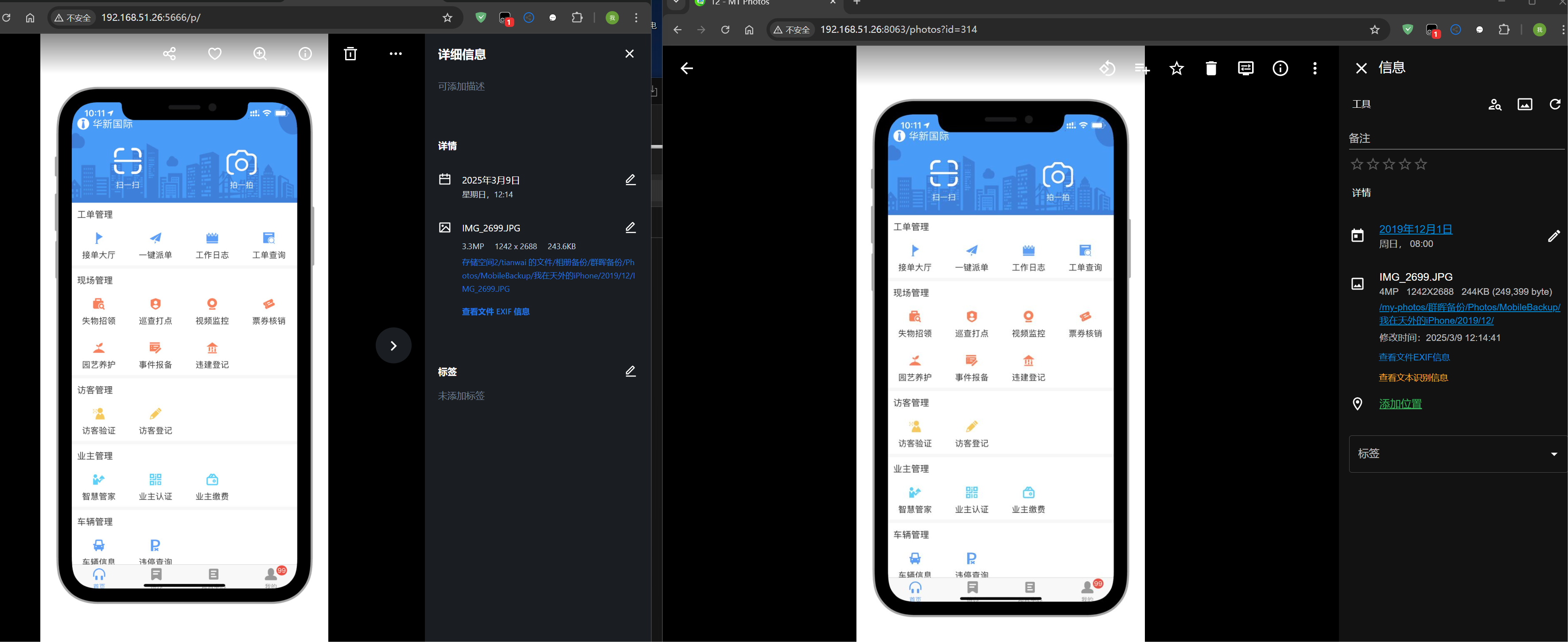Edit IMG_2699.JPG filename pencil in left panel
Viewport: 1568px width, 642px height.
630,228
